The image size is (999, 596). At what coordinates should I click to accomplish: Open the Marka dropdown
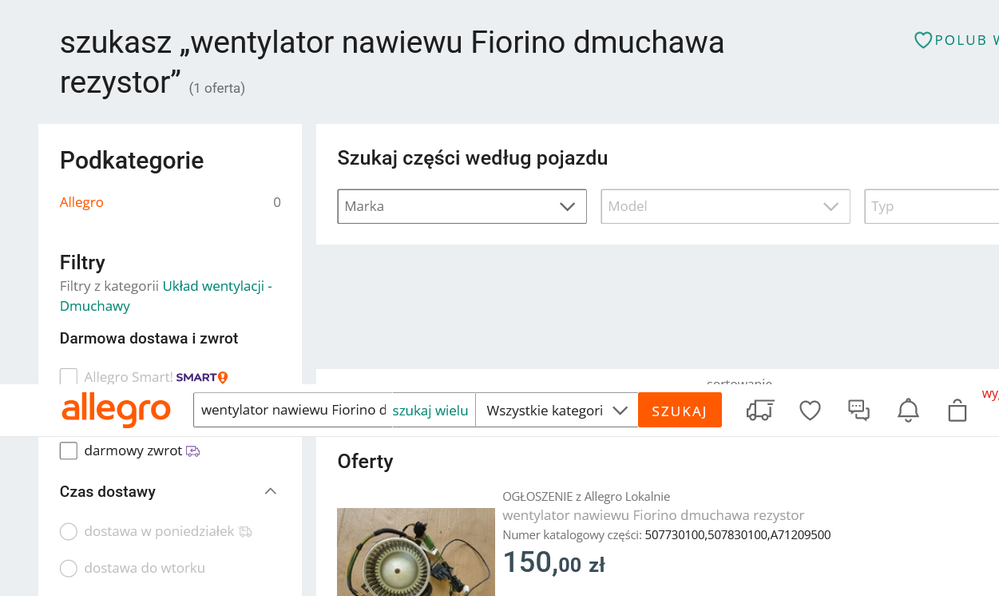(x=461, y=206)
